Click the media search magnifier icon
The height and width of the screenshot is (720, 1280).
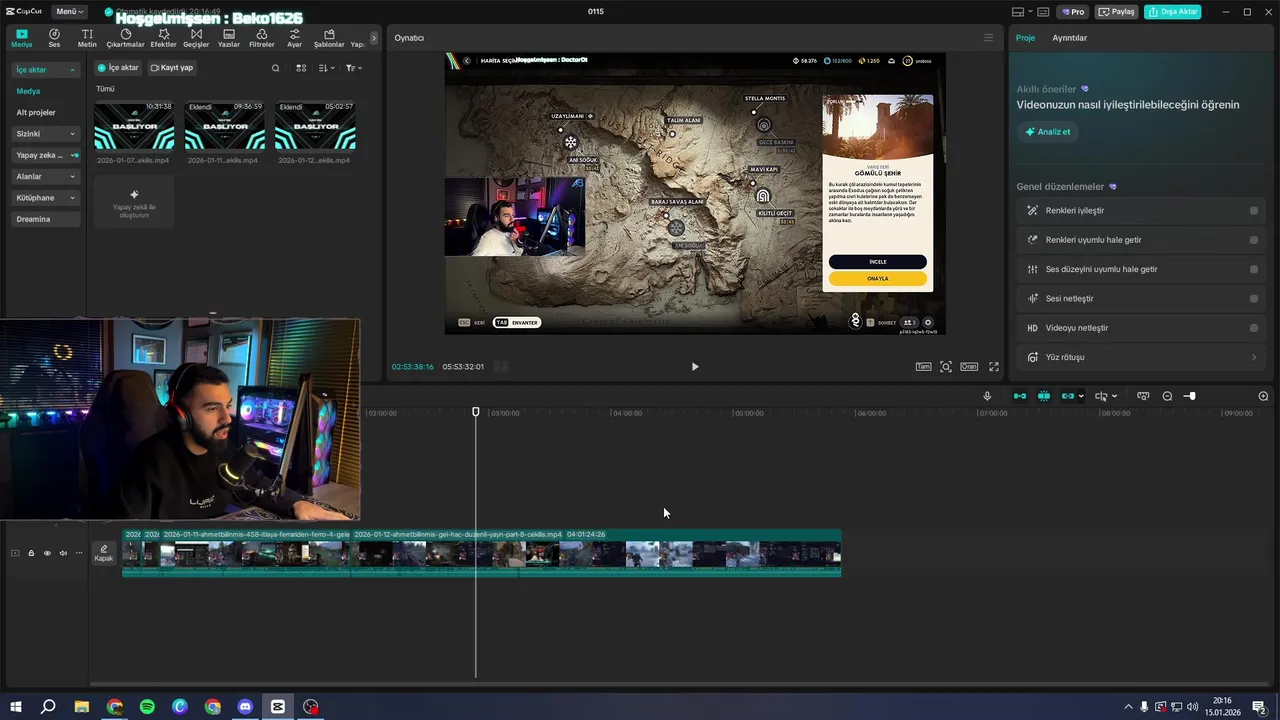pyautogui.click(x=276, y=68)
